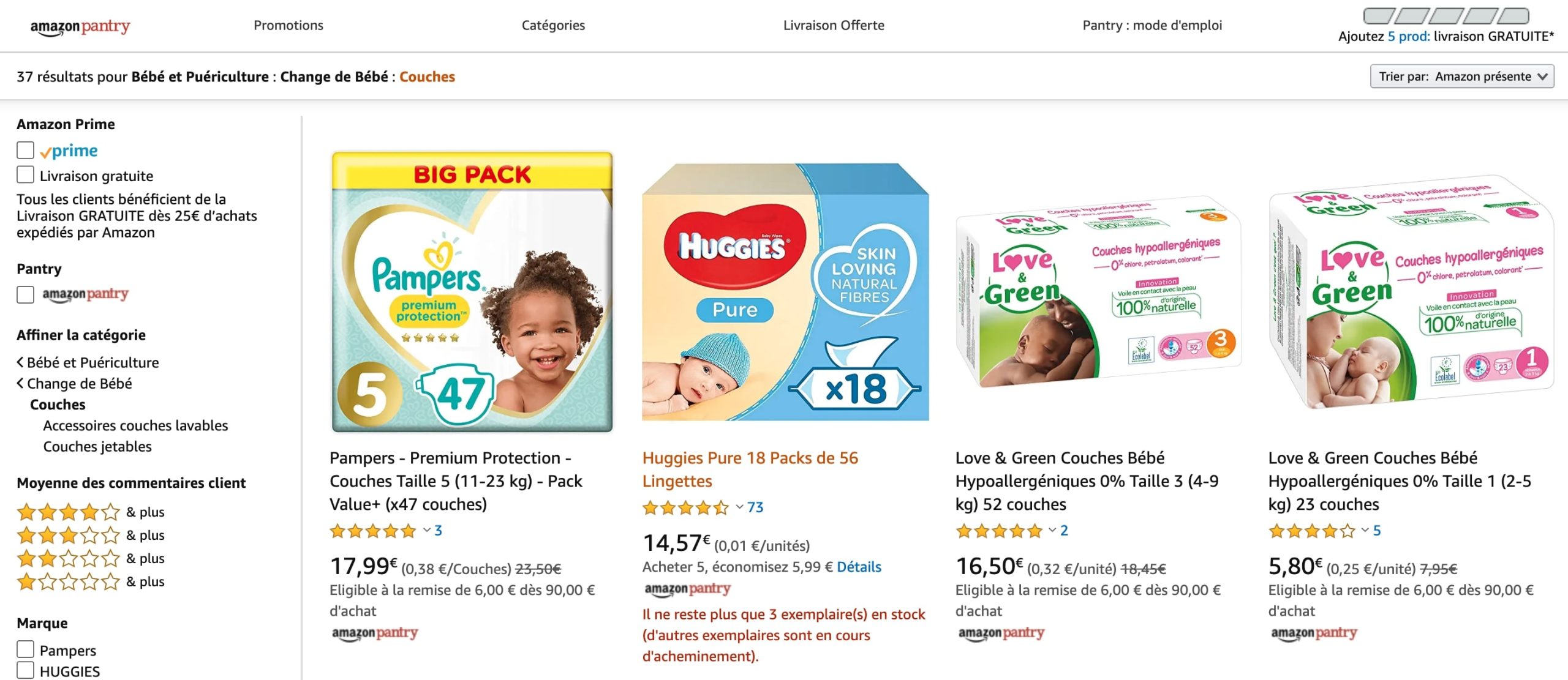
Task: Click star rating of Huggies Pure lingettes
Action: (685, 507)
